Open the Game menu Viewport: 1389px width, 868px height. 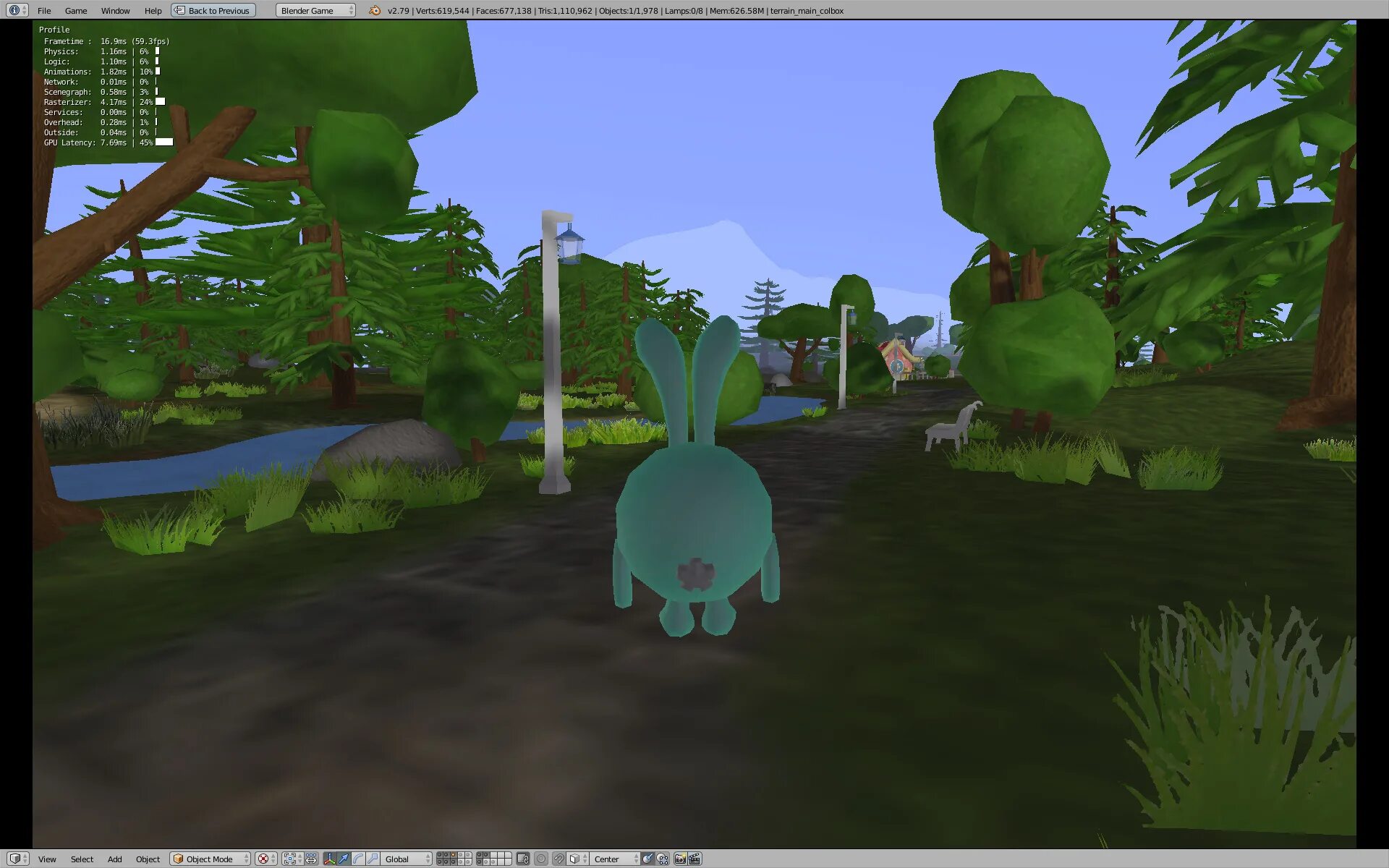[x=75, y=10]
